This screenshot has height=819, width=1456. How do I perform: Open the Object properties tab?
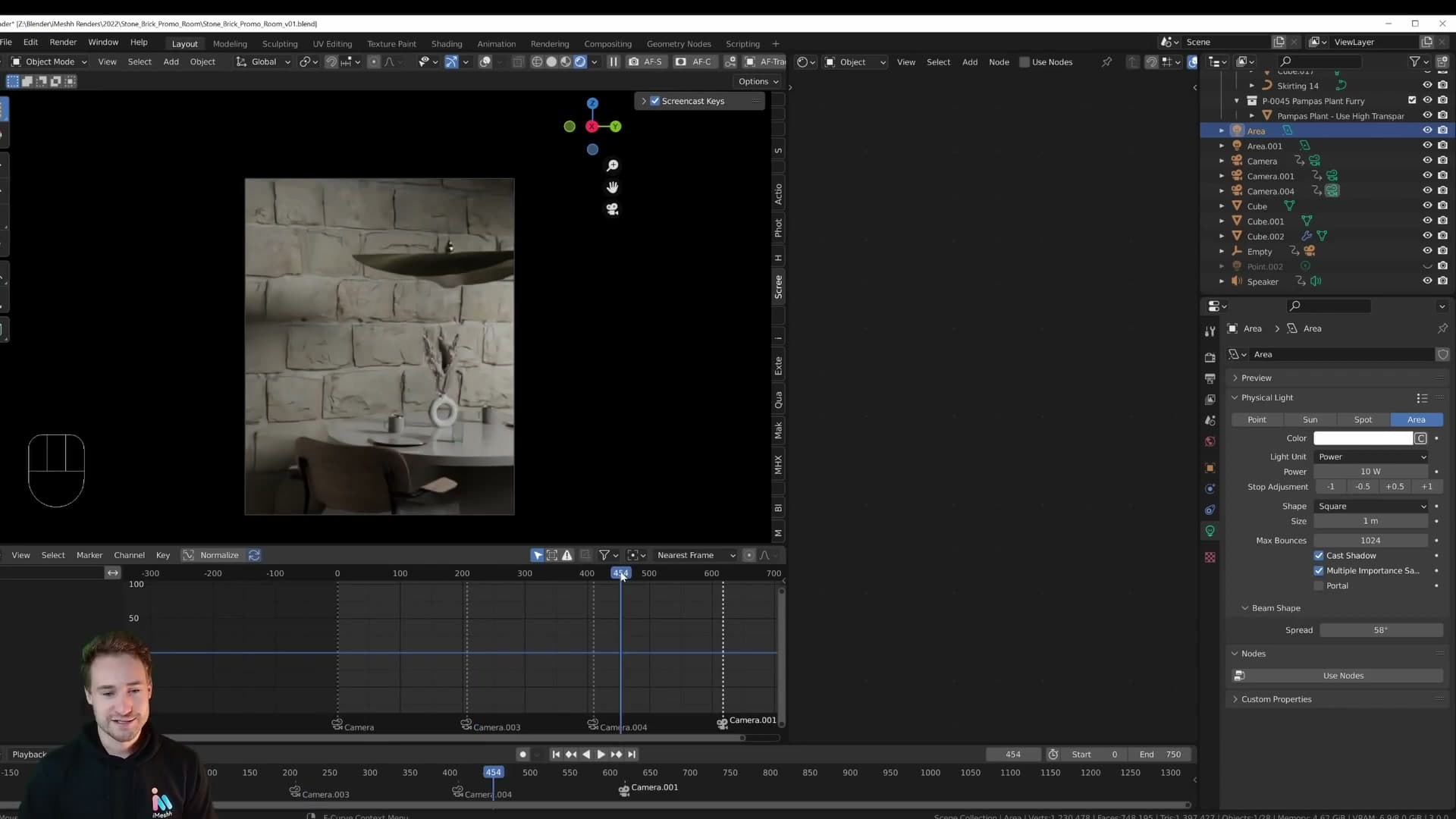pos(1210,468)
